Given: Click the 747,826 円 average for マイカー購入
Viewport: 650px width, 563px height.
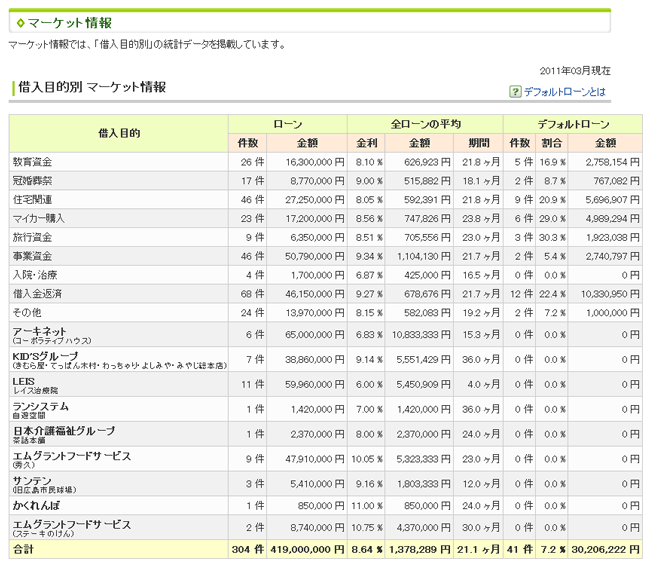Looking at the screenshot, I should (x=427, y=218).
